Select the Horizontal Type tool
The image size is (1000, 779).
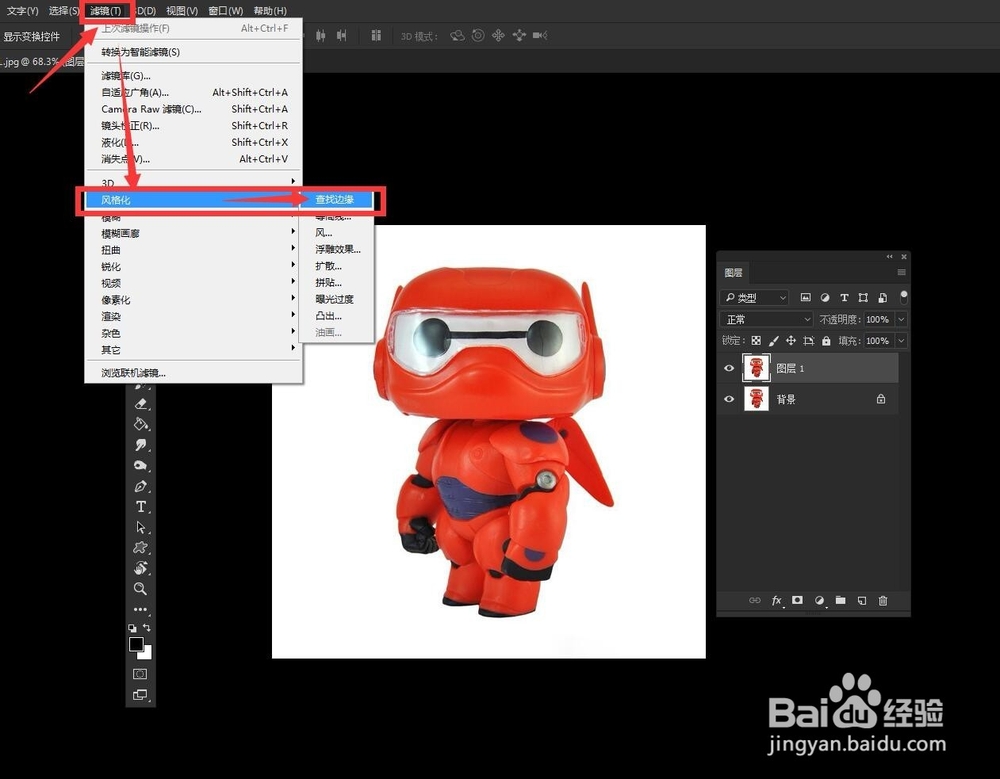tap(141, 507)
